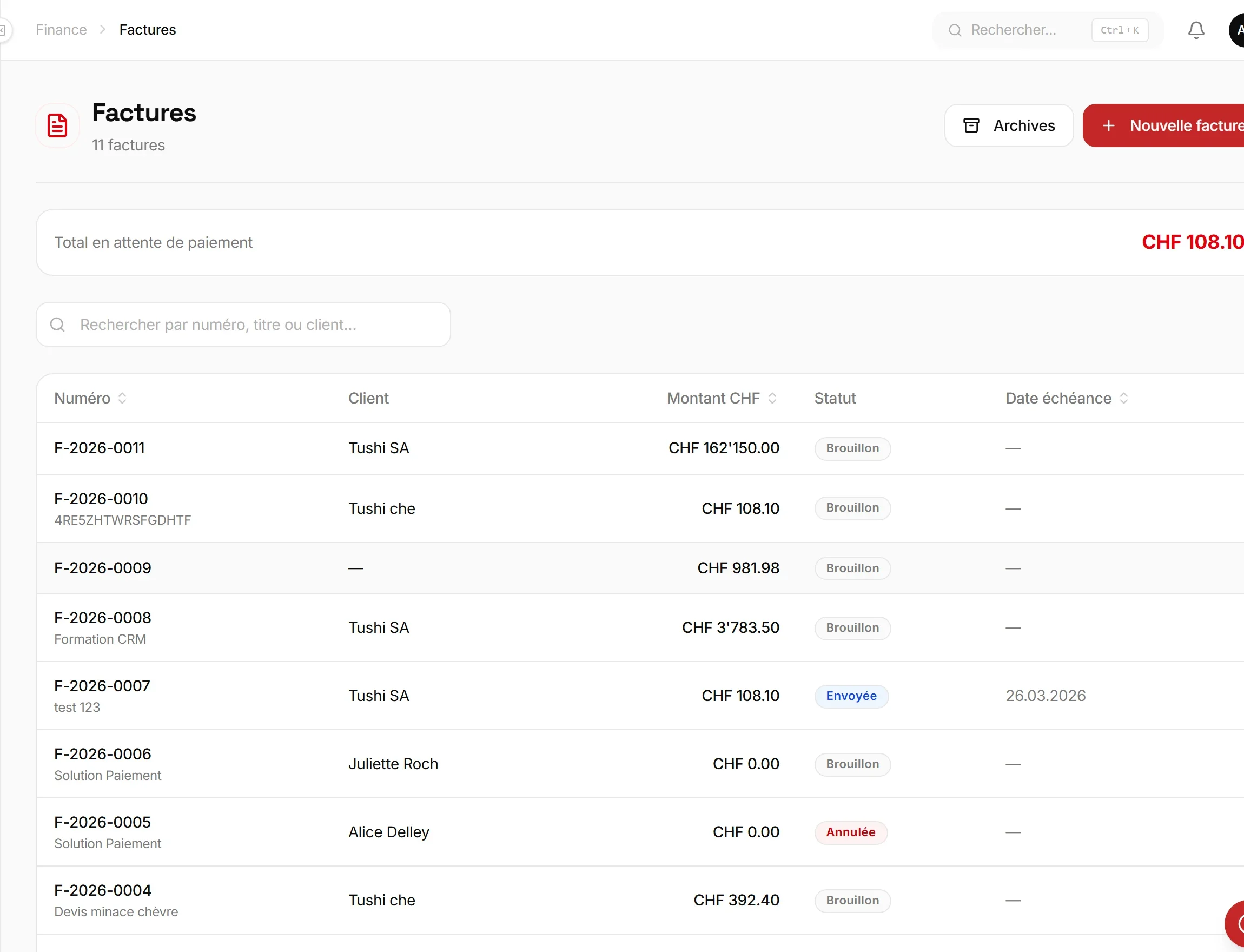Click the amount CHF 392.40

[x=737, y=900]
